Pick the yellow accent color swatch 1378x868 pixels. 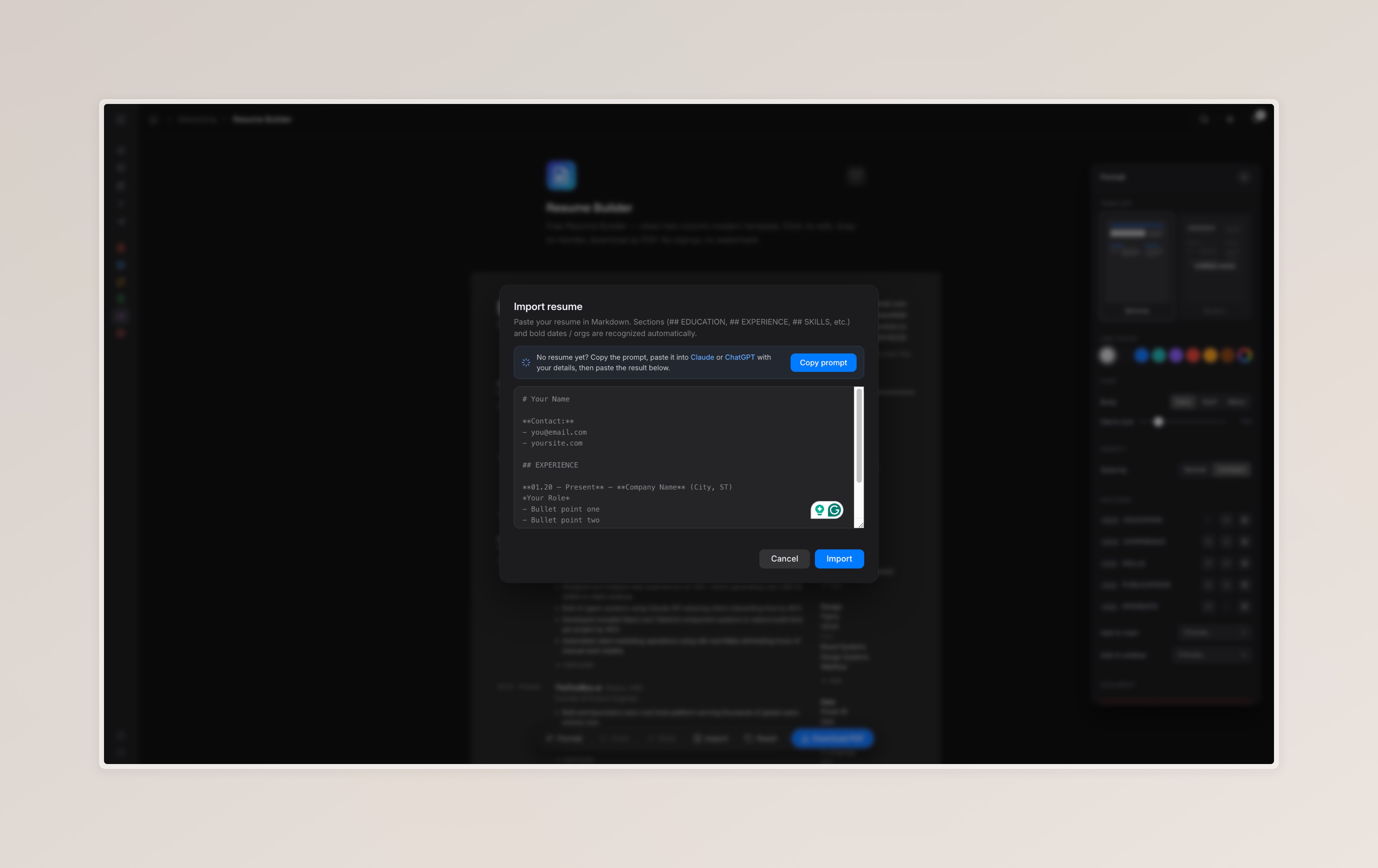[x=1210, y=355]
